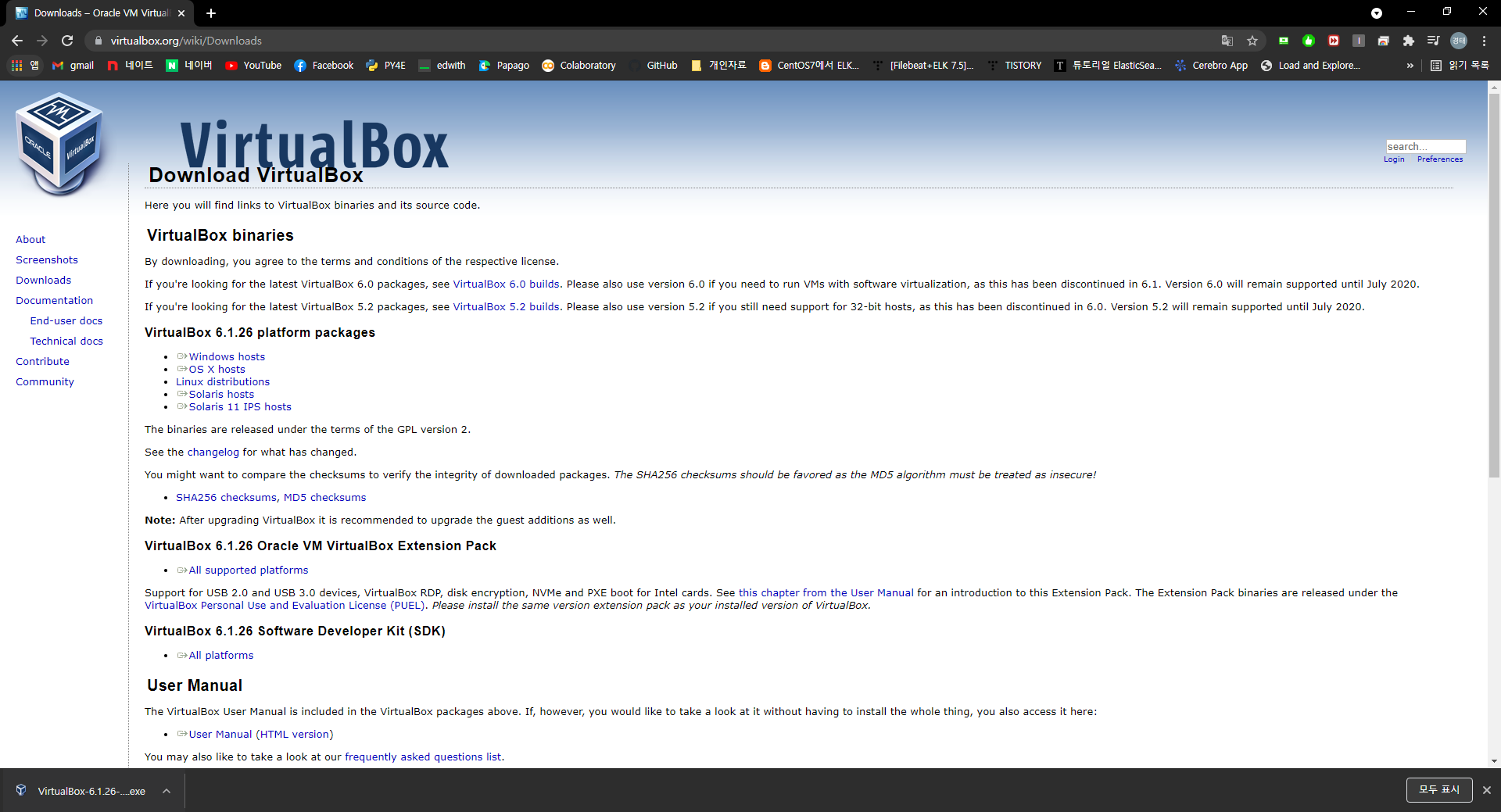The image size is (1501, 812).
Task: Open the User Manual link
Action: coord(220,735)
